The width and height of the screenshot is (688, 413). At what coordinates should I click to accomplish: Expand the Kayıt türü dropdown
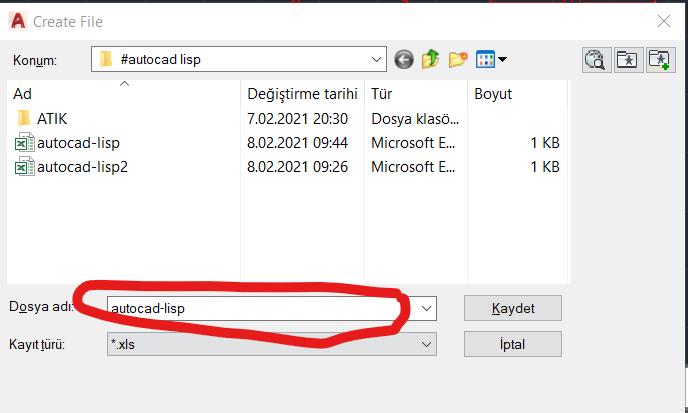tap(272, 344)
